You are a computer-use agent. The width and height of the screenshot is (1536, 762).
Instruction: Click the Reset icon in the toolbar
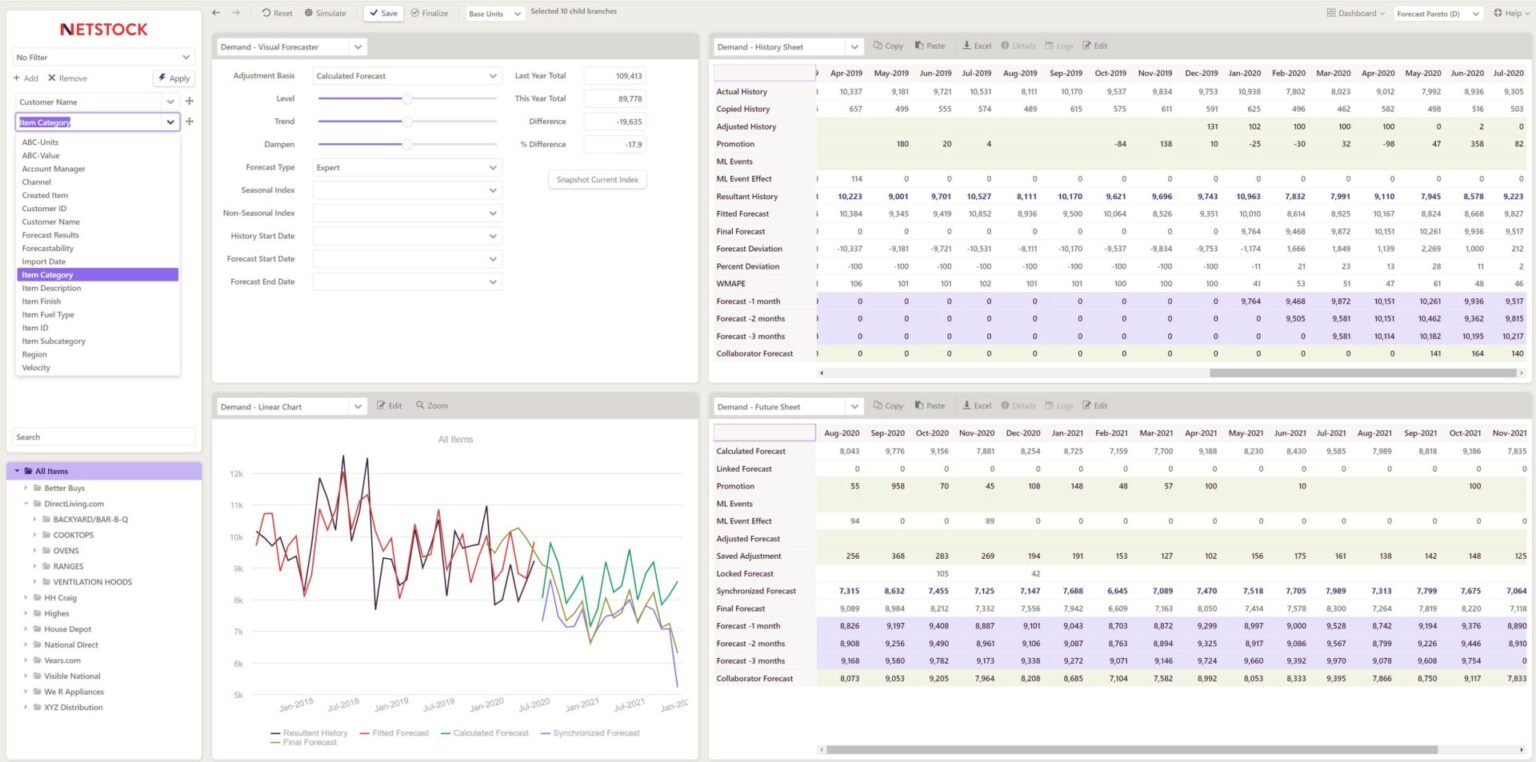(x=266, y=13)
